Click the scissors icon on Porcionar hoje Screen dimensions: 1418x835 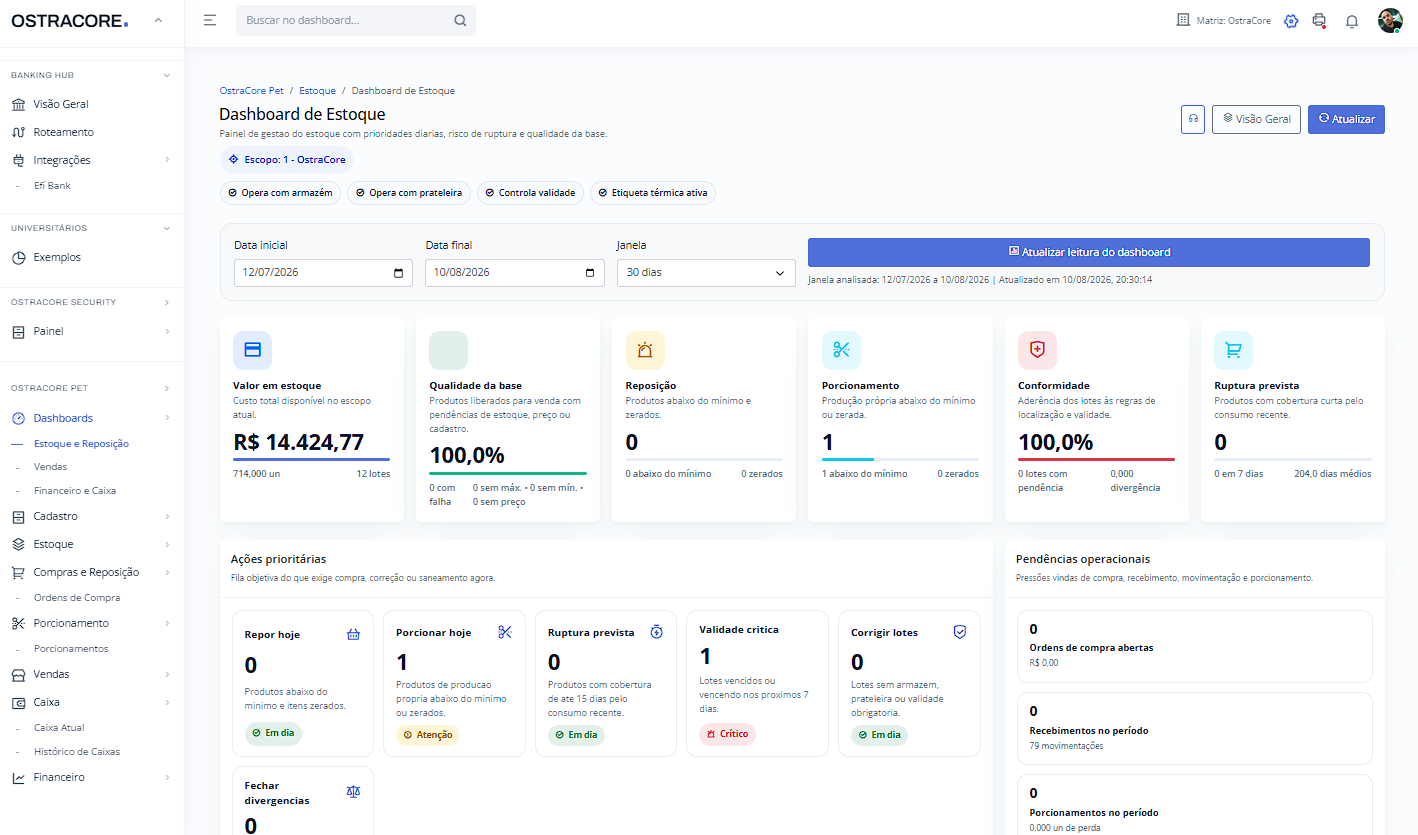[505, 632]
